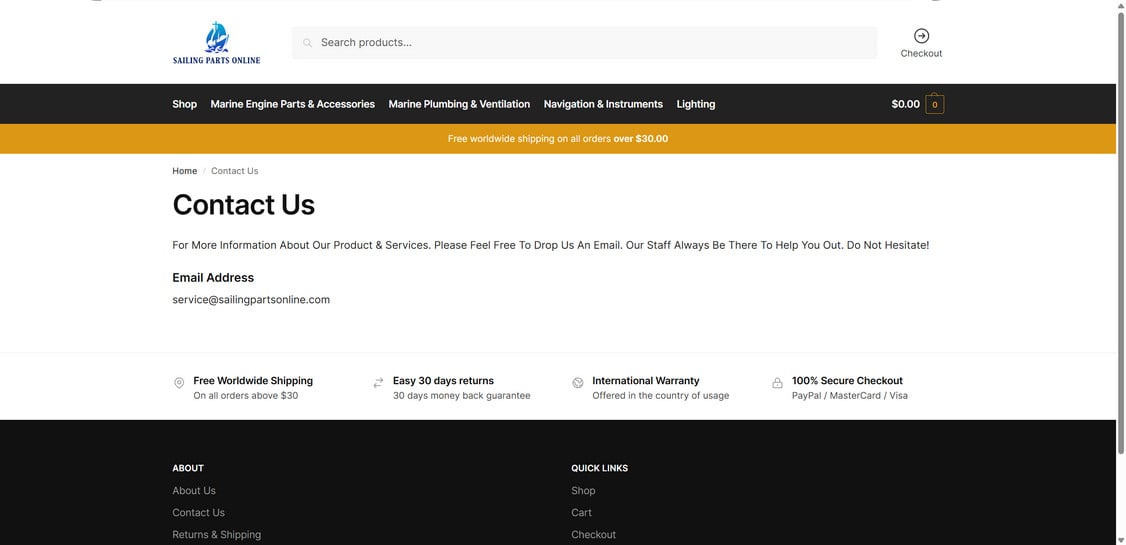Click the International Warranty globe icon

pyautogui.click(x=578, y=383)
